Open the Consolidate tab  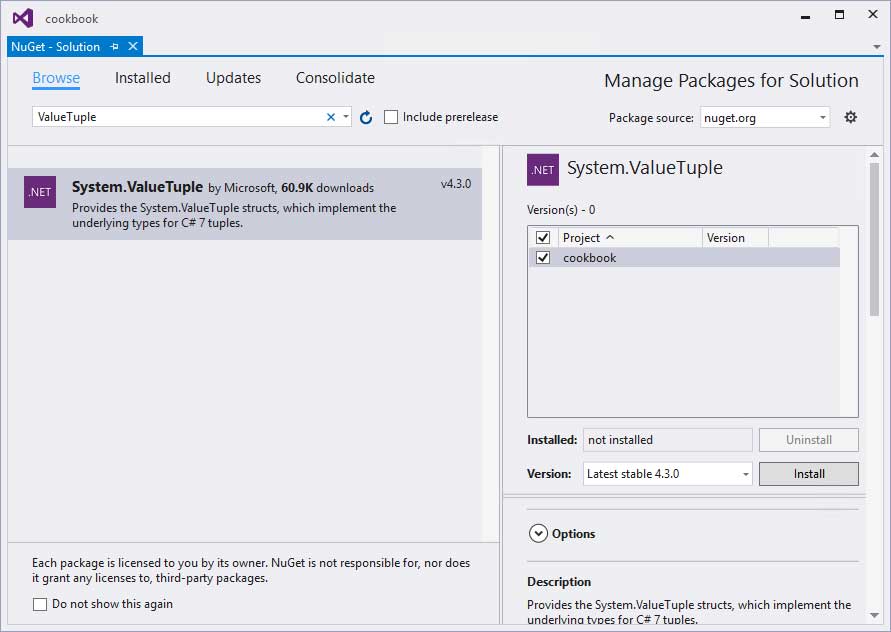(335, 78)
